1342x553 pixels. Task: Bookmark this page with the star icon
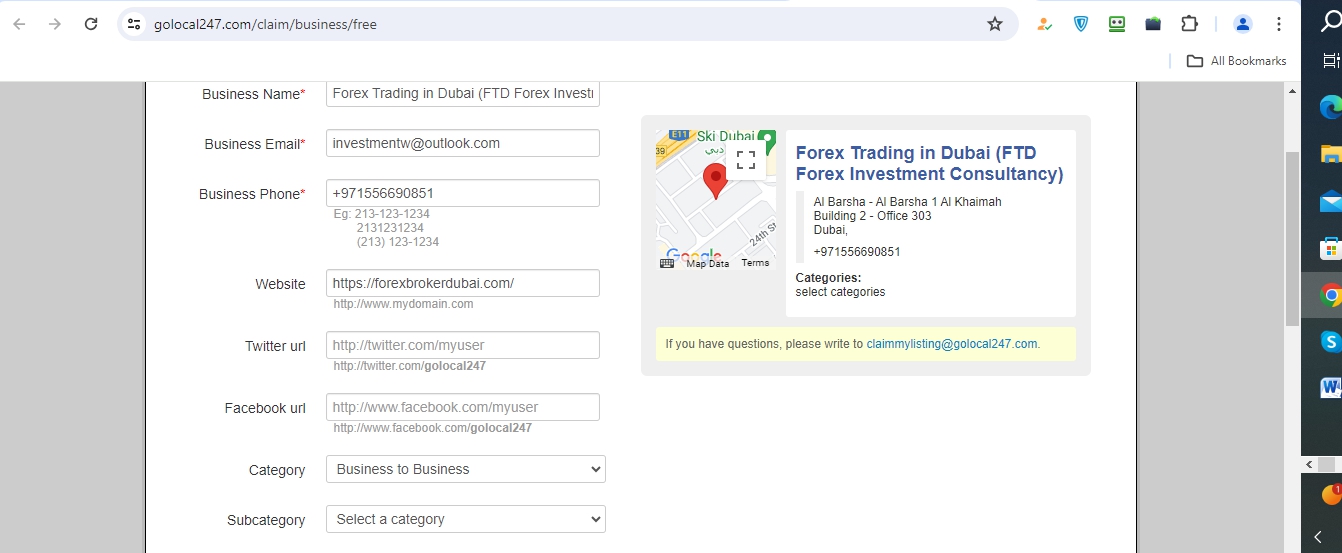994,24
